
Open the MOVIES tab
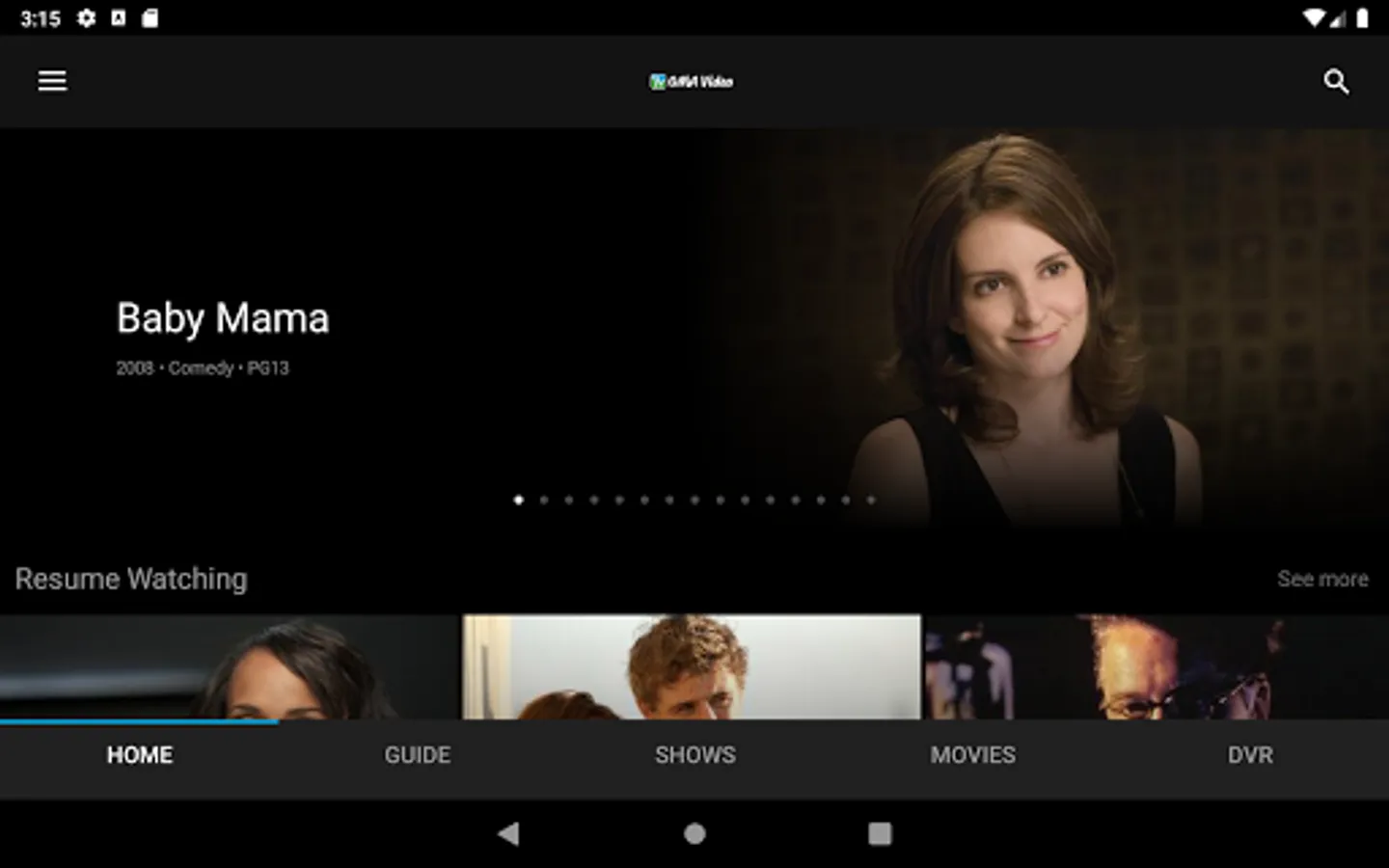coord(973,755)
